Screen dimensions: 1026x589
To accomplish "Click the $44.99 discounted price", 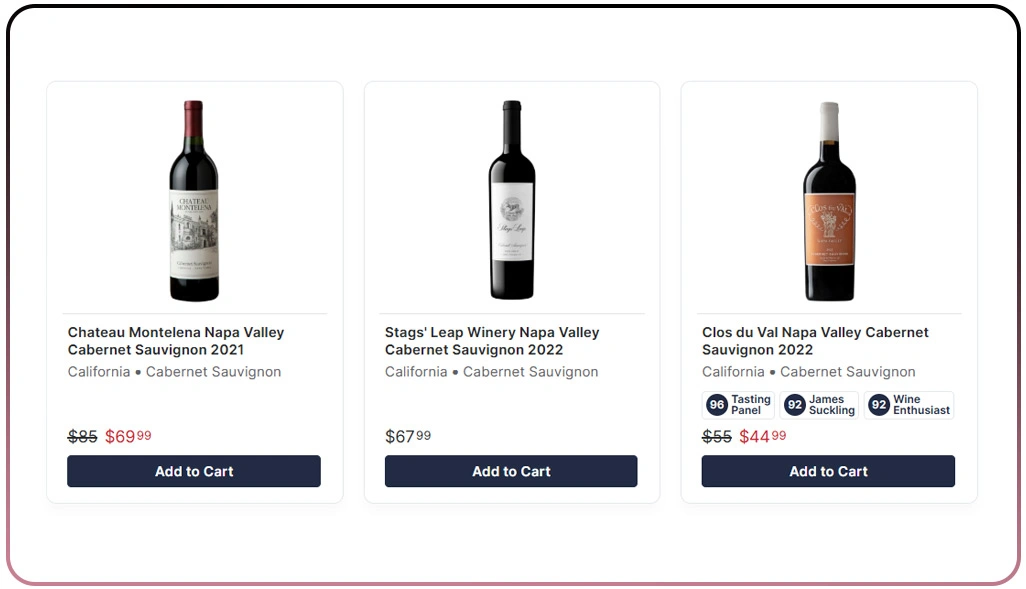I will tap(763, 436).
